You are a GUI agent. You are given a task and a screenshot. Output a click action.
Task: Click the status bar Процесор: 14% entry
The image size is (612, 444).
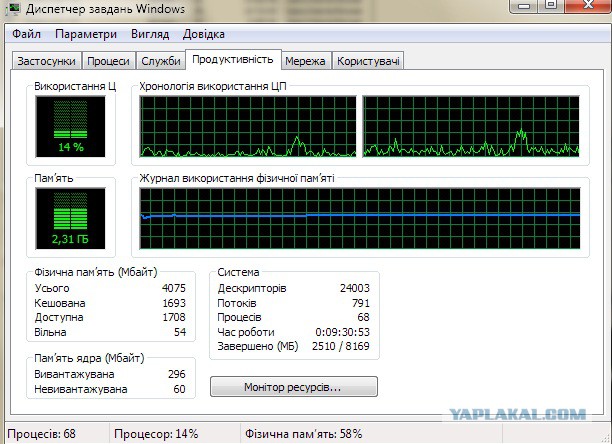[x=156, y=434]
